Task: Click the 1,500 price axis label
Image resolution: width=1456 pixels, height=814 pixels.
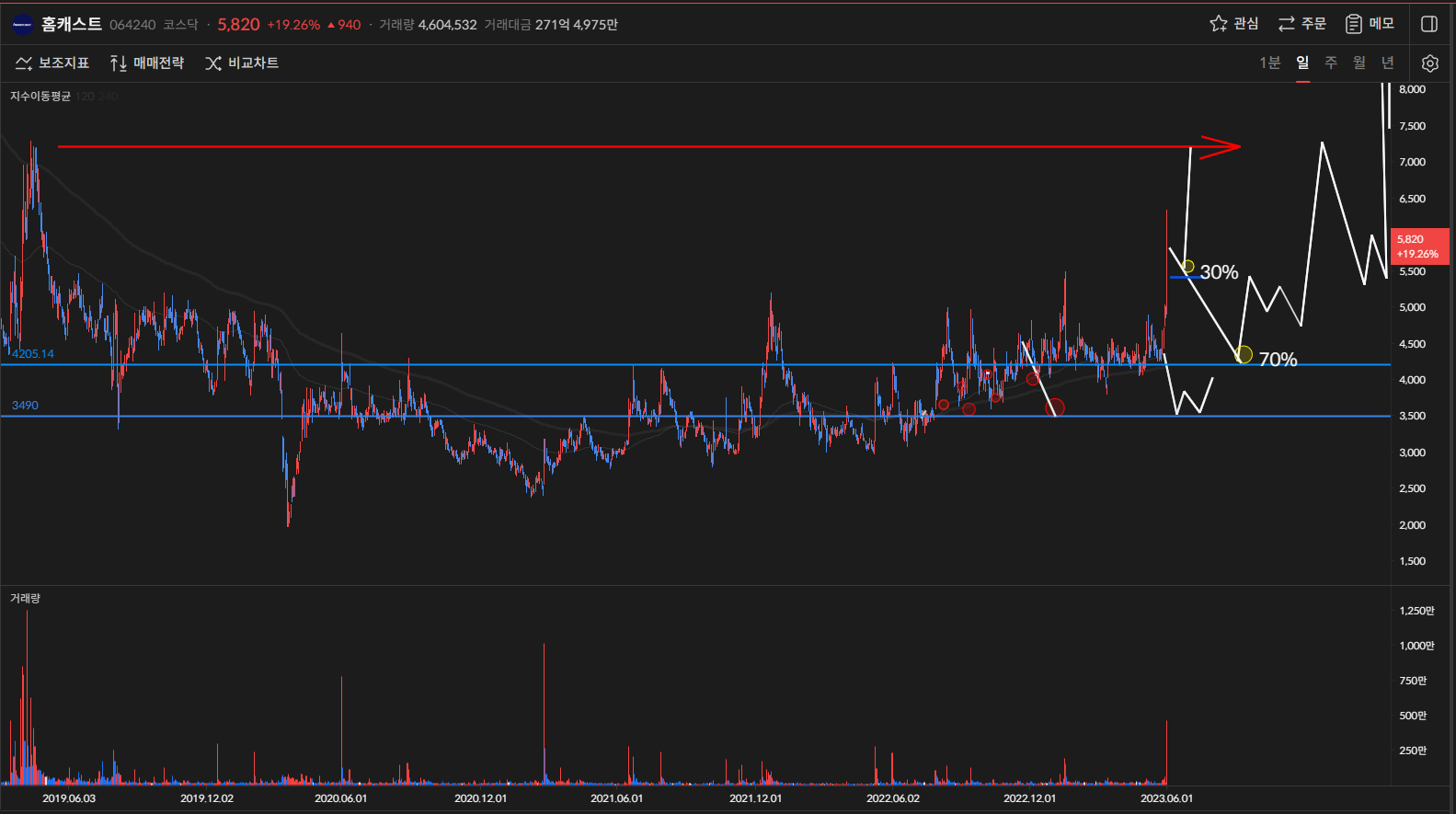Action: click(x=1412, y=561)
